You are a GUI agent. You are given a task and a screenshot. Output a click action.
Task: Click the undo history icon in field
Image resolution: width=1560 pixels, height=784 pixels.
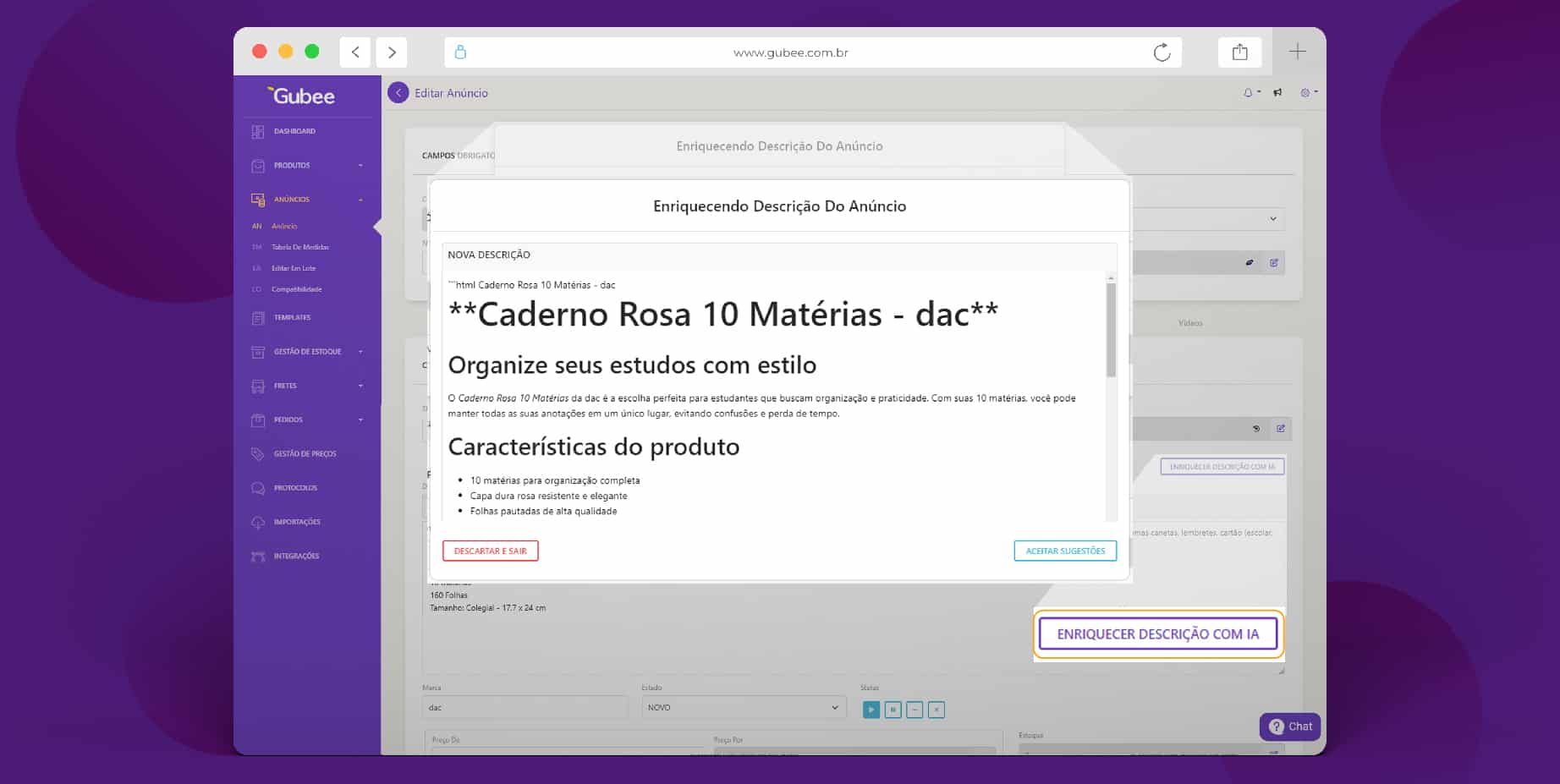pyautogui.click(x=1256, y=429)
